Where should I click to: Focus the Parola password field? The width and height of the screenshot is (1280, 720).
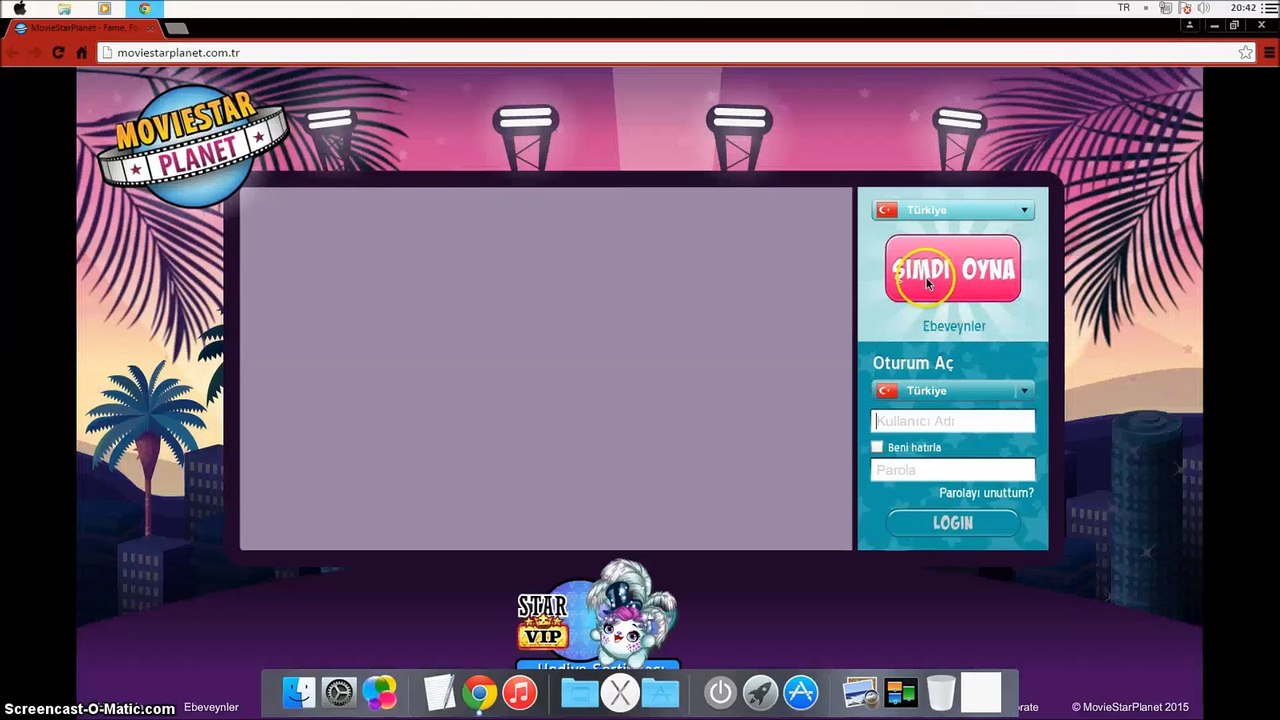pos(953,470)
